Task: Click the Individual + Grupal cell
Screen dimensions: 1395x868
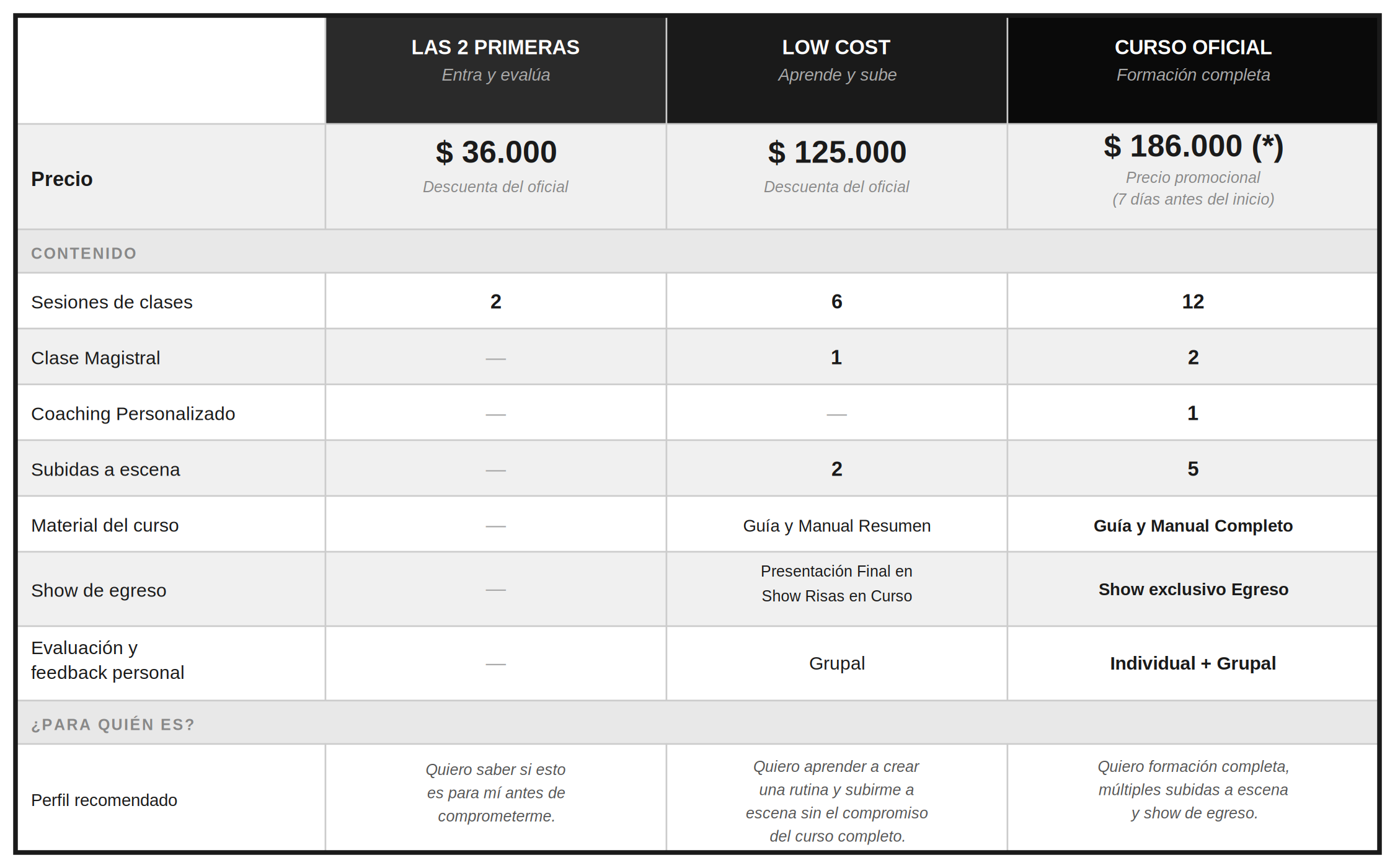Action: point(1193,663)
